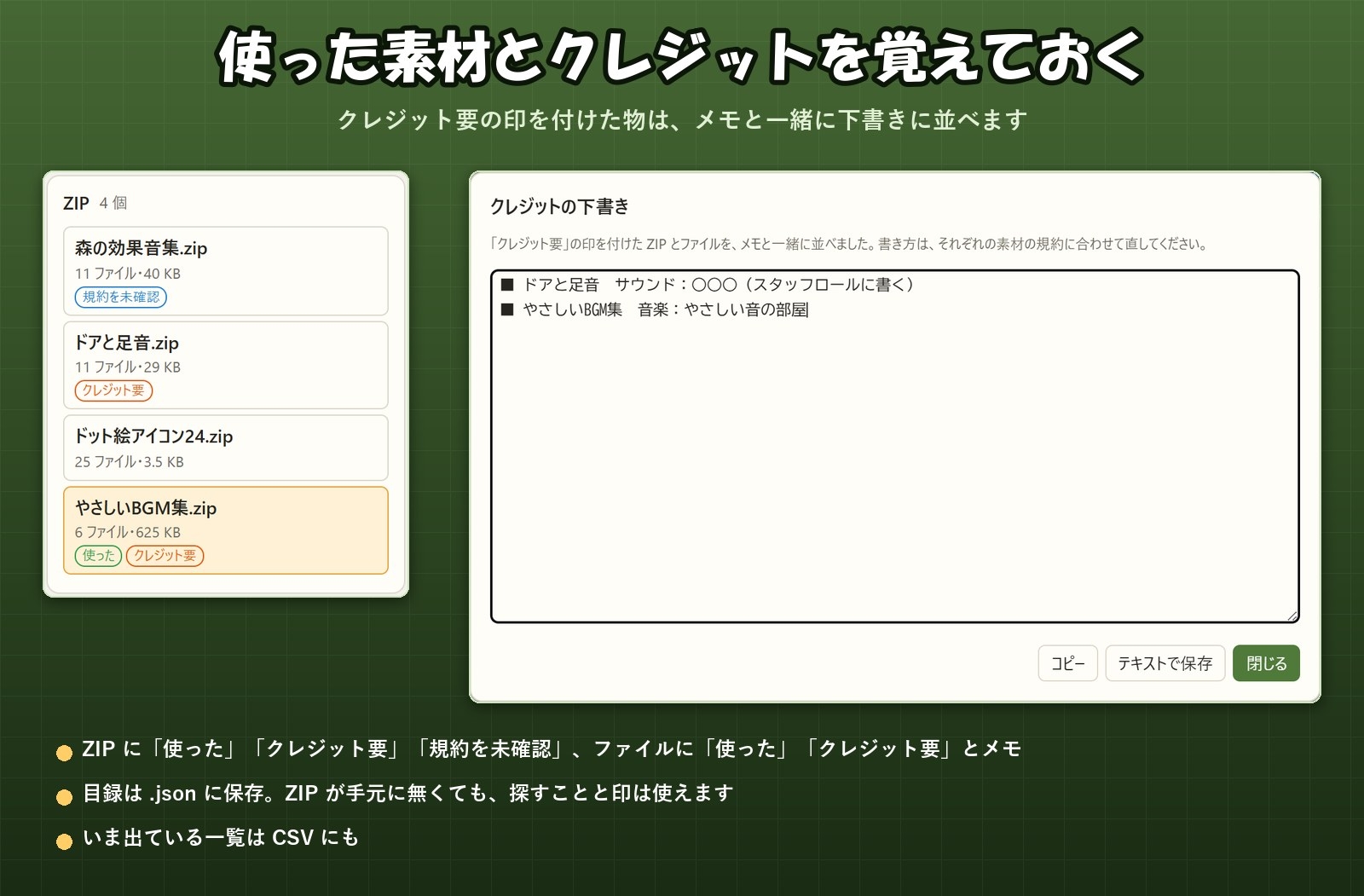Image resolution: width=1364 pixels, height=896 pixels.
Task: Click the ドアと足音 サウンド line in draft
Action: [708, 285]
